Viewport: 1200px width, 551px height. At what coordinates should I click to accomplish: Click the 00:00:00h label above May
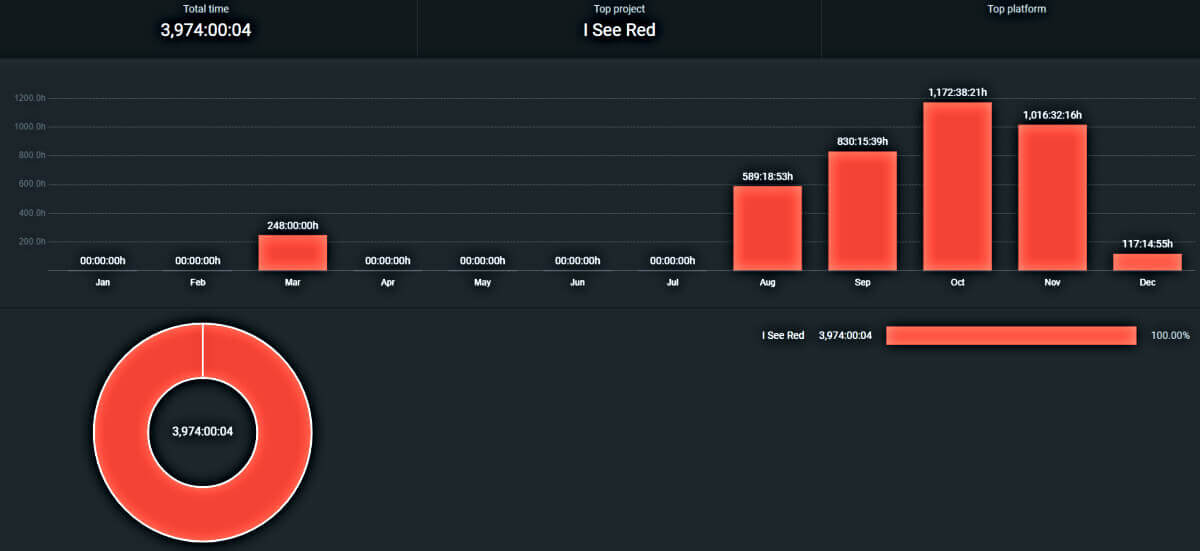coord(483,261)
